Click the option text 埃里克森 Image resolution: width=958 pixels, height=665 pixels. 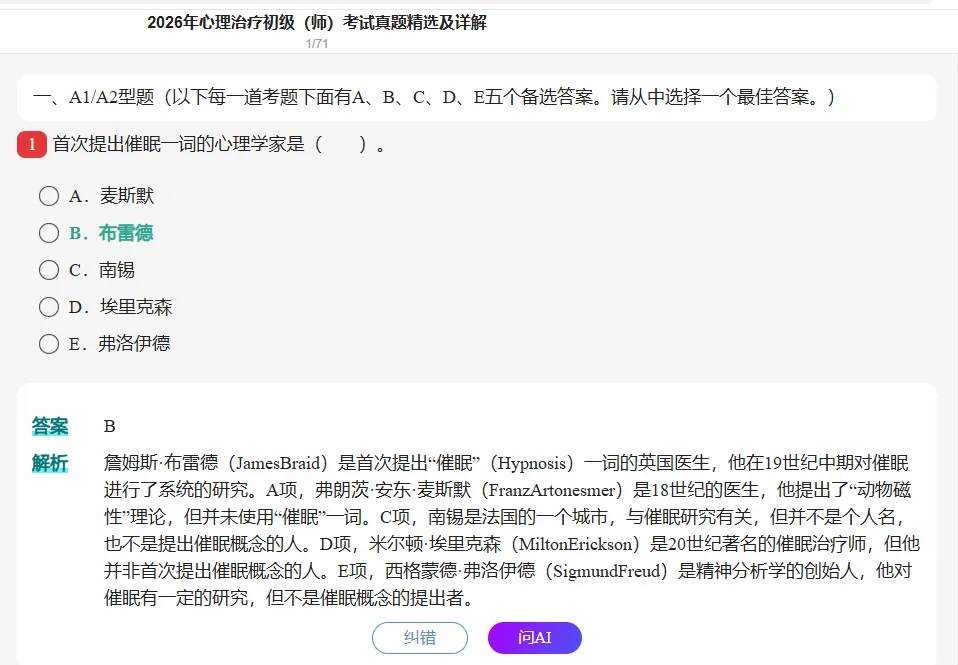point(136,307)
